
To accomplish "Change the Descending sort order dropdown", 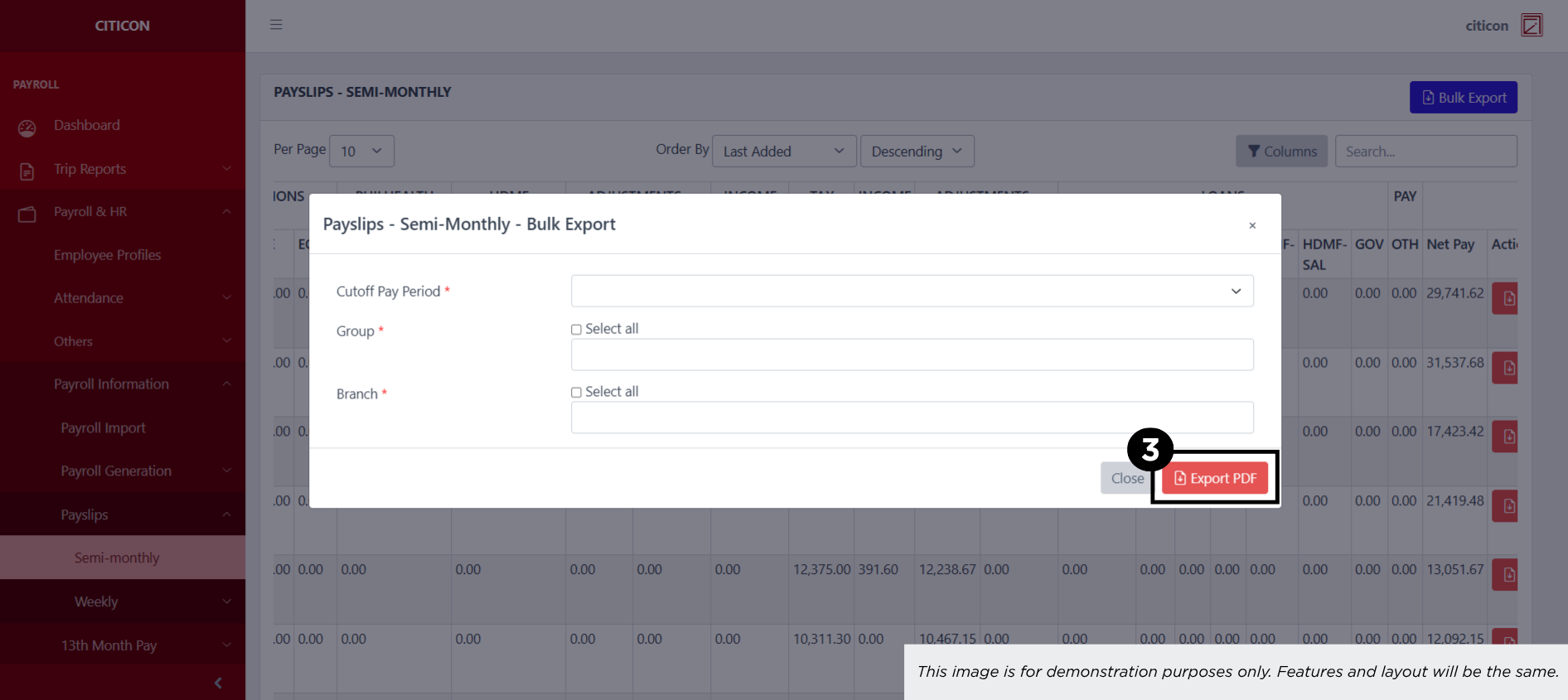I will pos(917,152).
